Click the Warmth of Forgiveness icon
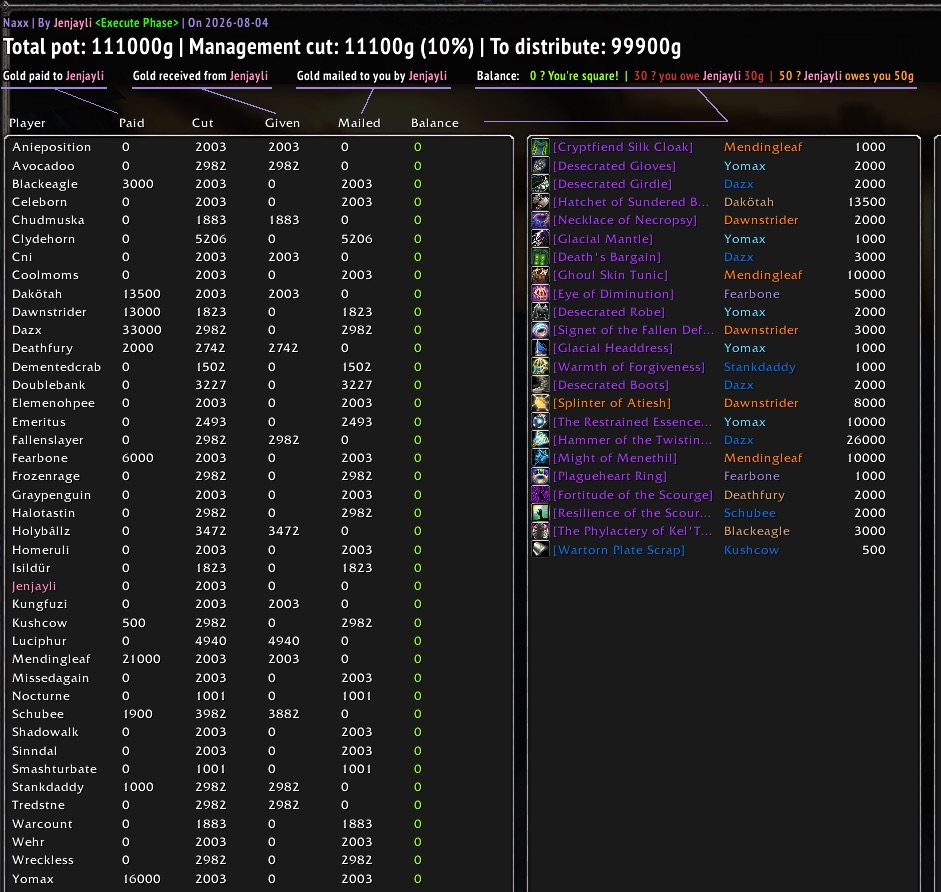 540,367
